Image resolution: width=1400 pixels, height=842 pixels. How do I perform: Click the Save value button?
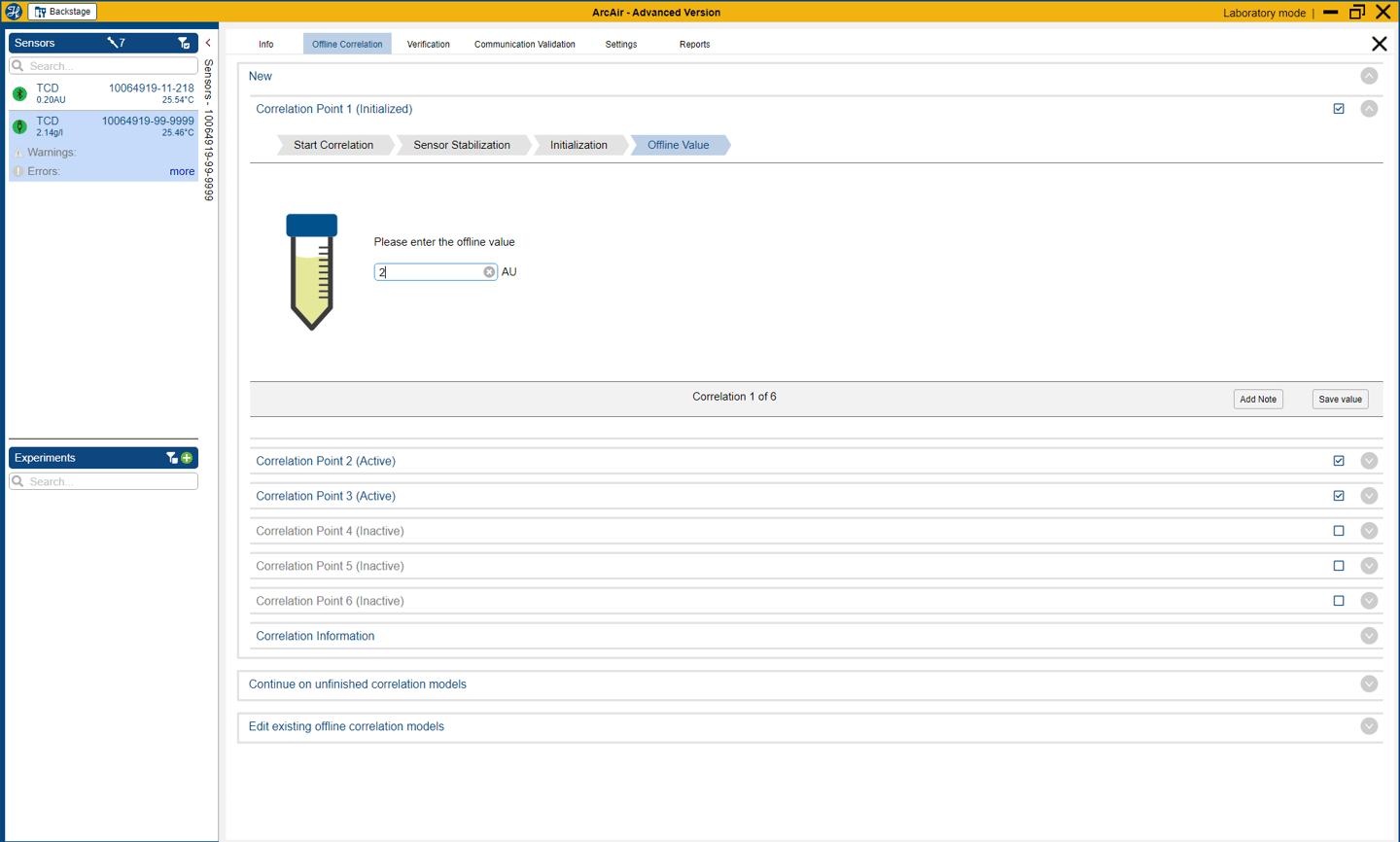1340,400
